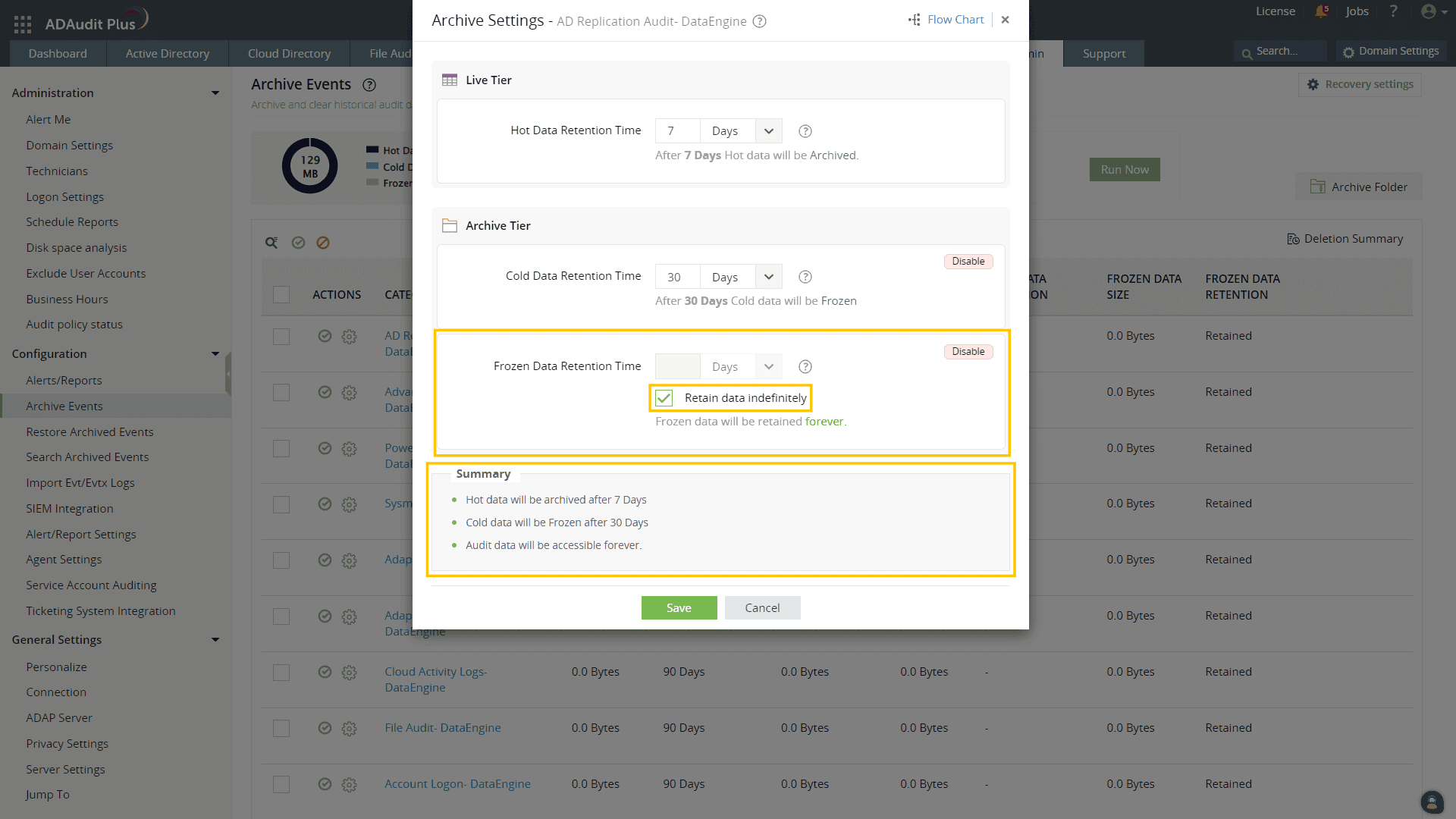Open gear settings for Cloud Activity Logs row

pos(349,672)
